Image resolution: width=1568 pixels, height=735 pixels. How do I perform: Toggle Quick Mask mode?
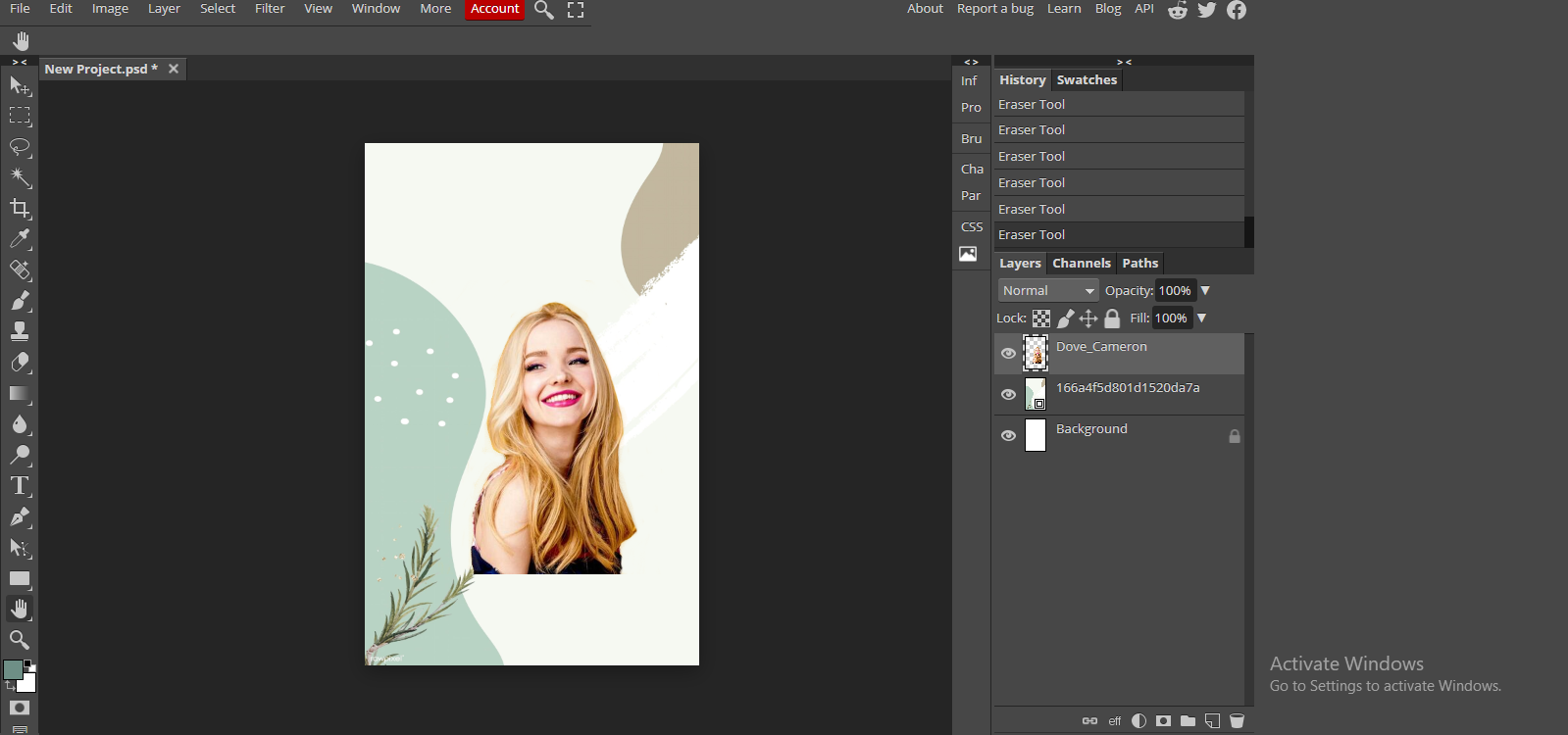click(20, 708)
